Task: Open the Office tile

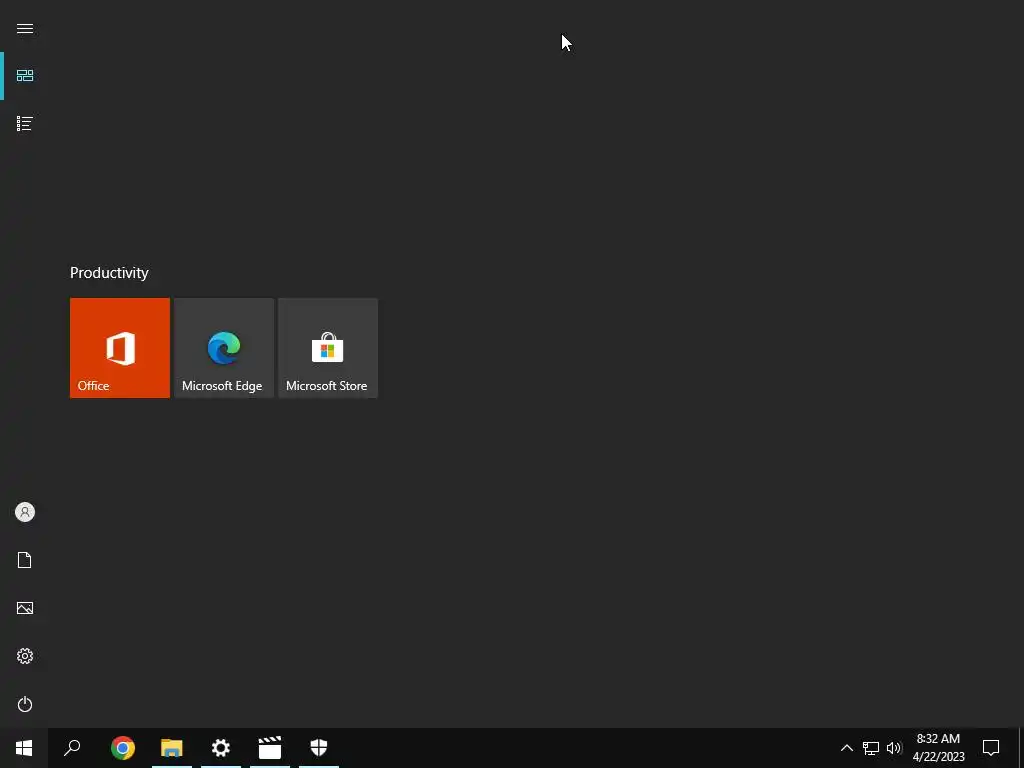Action: 120,348
